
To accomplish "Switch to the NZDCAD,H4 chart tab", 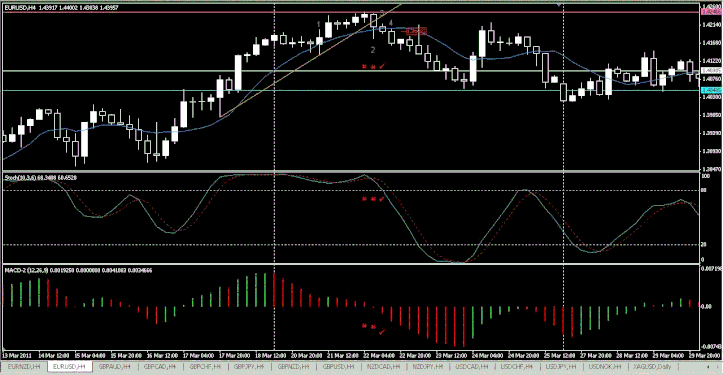I will (383, 367).
